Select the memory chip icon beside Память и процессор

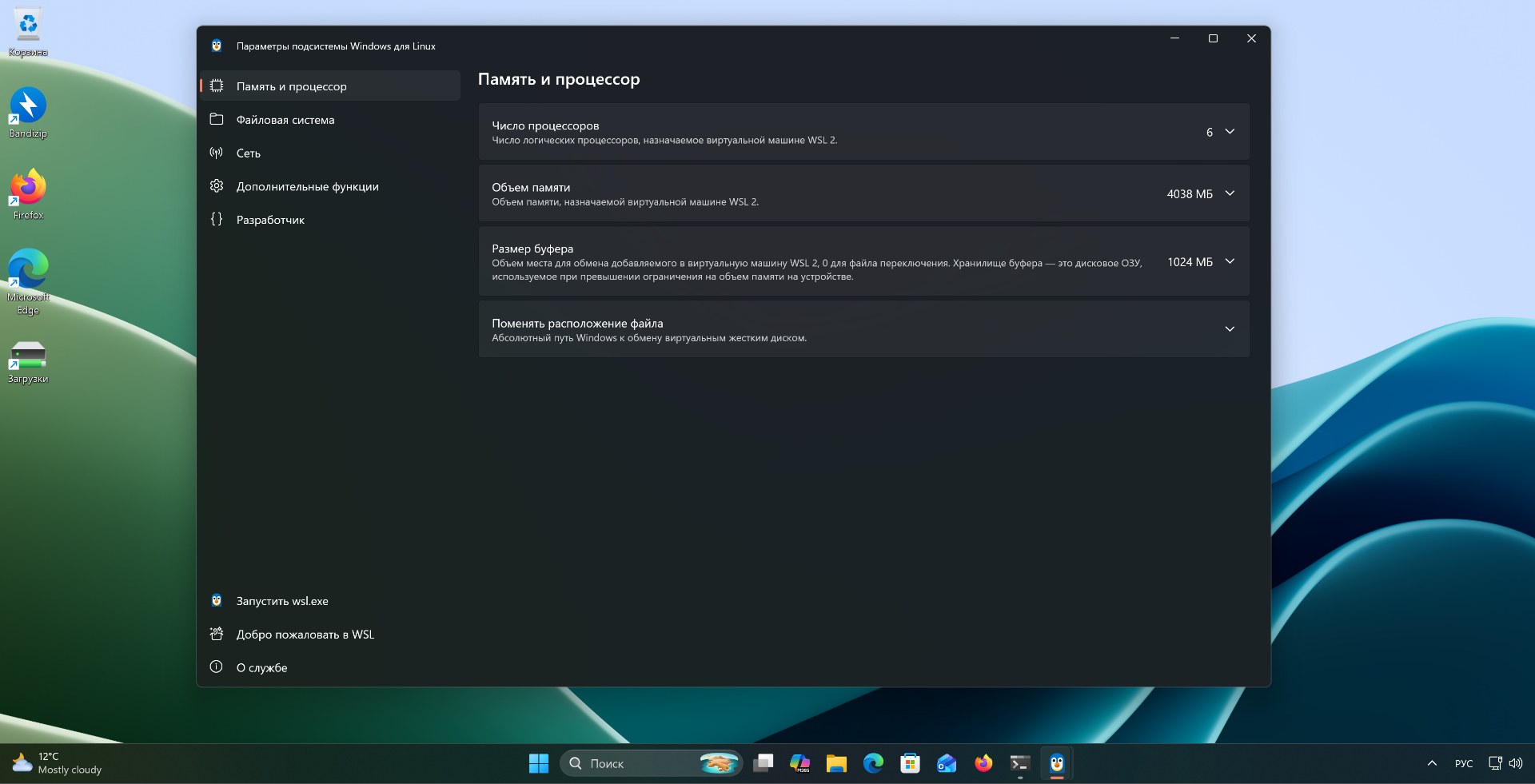216,86
